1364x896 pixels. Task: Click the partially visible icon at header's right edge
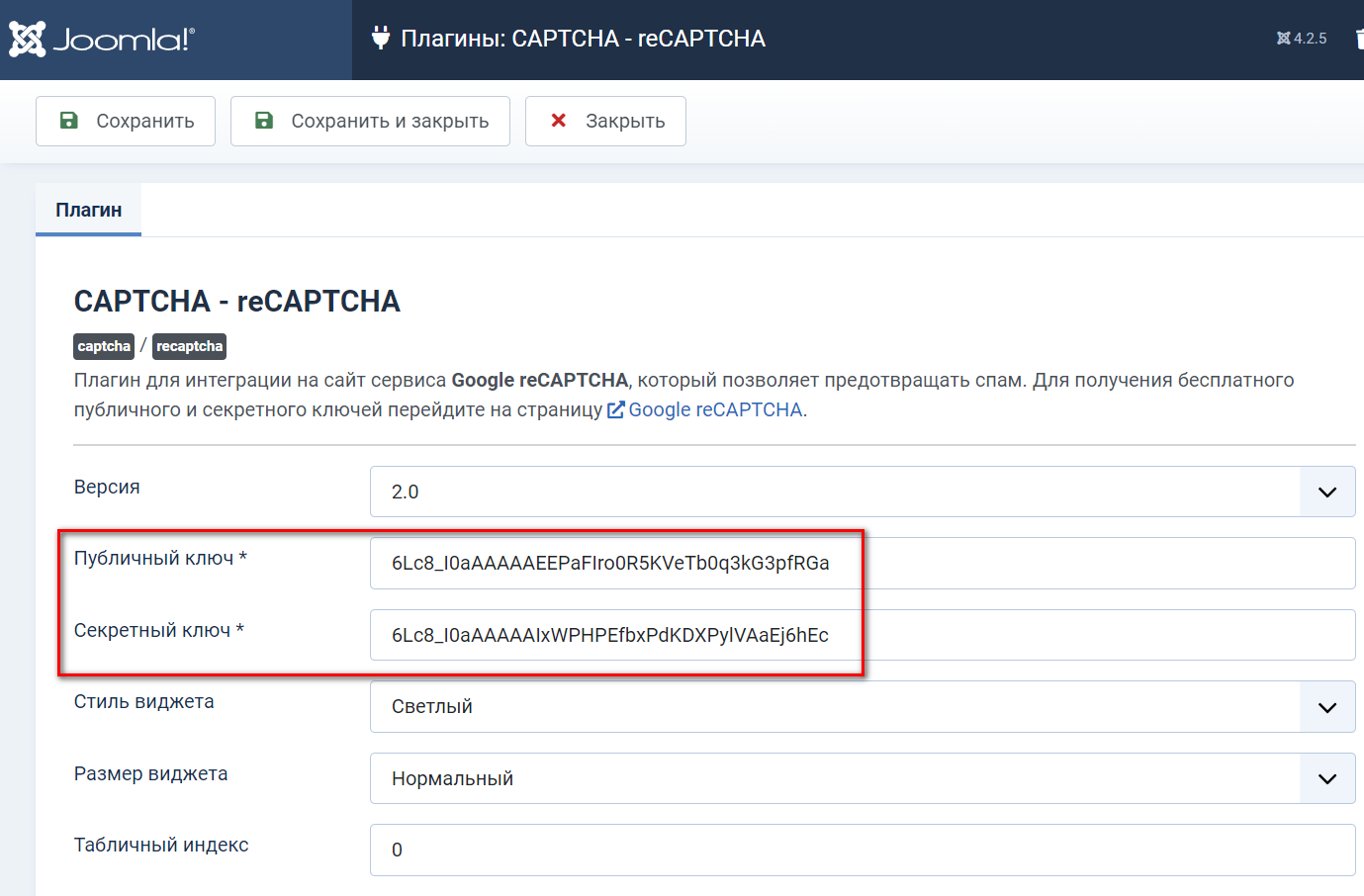tap(1359, 39)
